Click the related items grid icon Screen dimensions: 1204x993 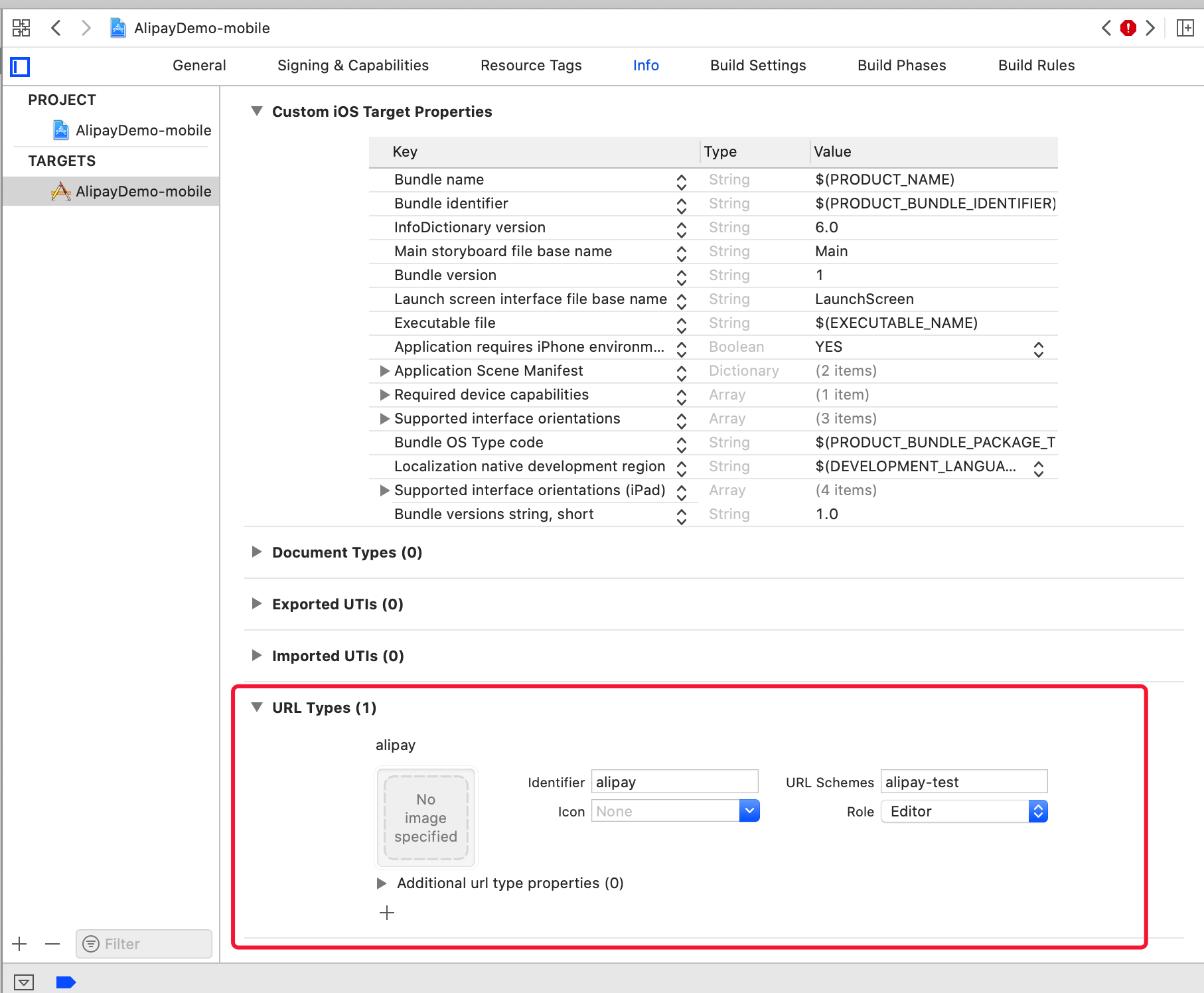pyautogui.click(x=21, y=28)
